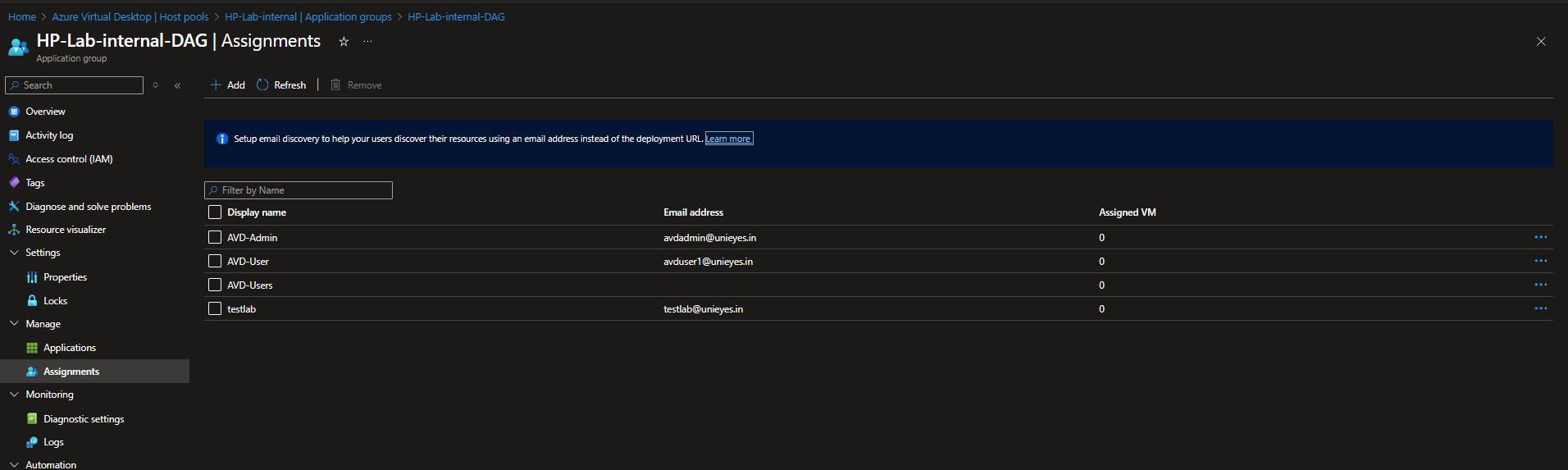Click the Access control (IAM) icon
Viewport: 1568px width, 470px height.
[14, 159]
